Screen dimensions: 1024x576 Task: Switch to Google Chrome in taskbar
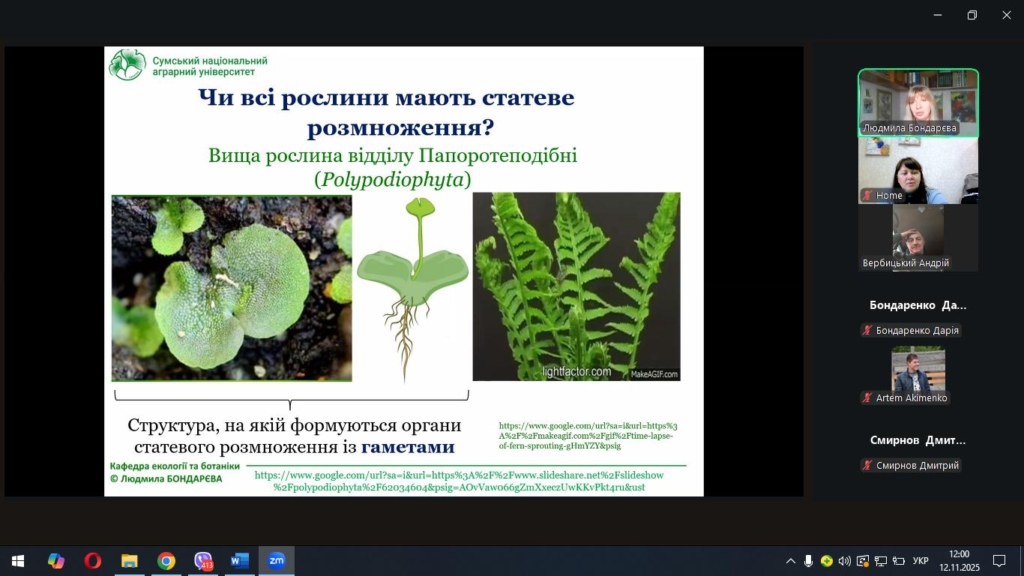166,561
